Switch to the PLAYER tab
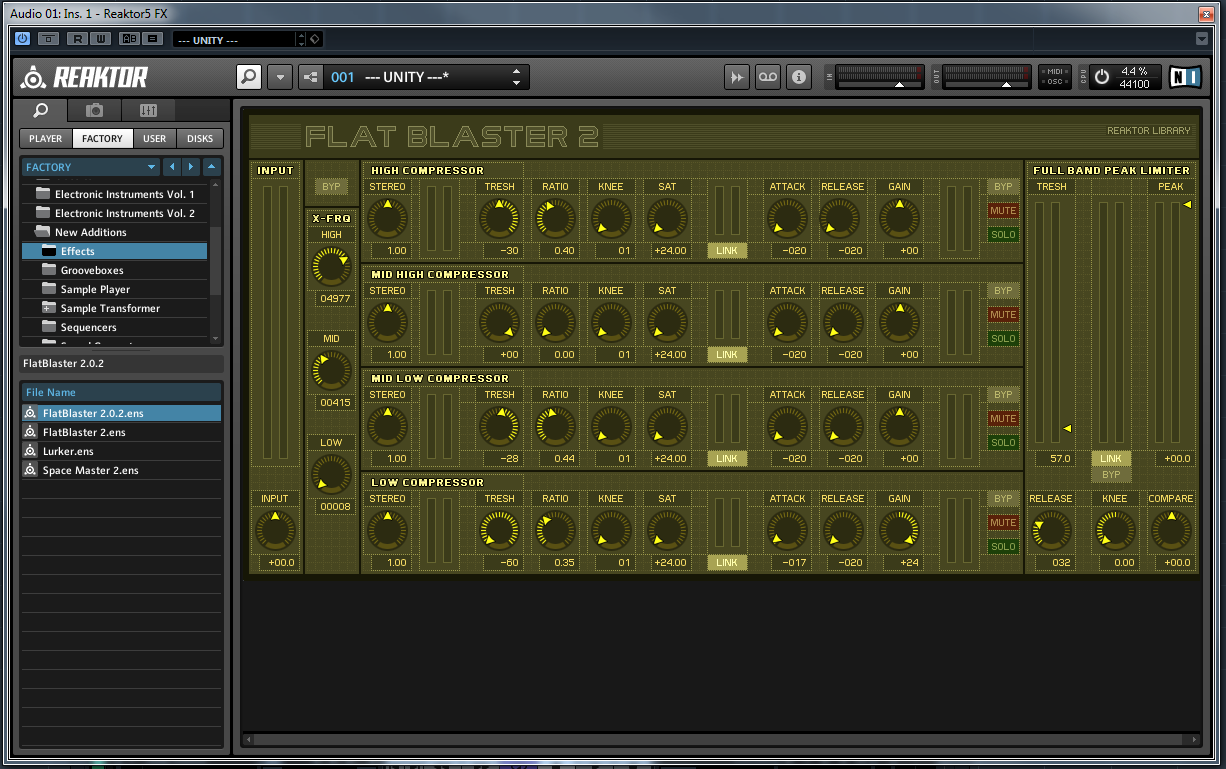The image size is (1226, 769). (x=45, y=139)
